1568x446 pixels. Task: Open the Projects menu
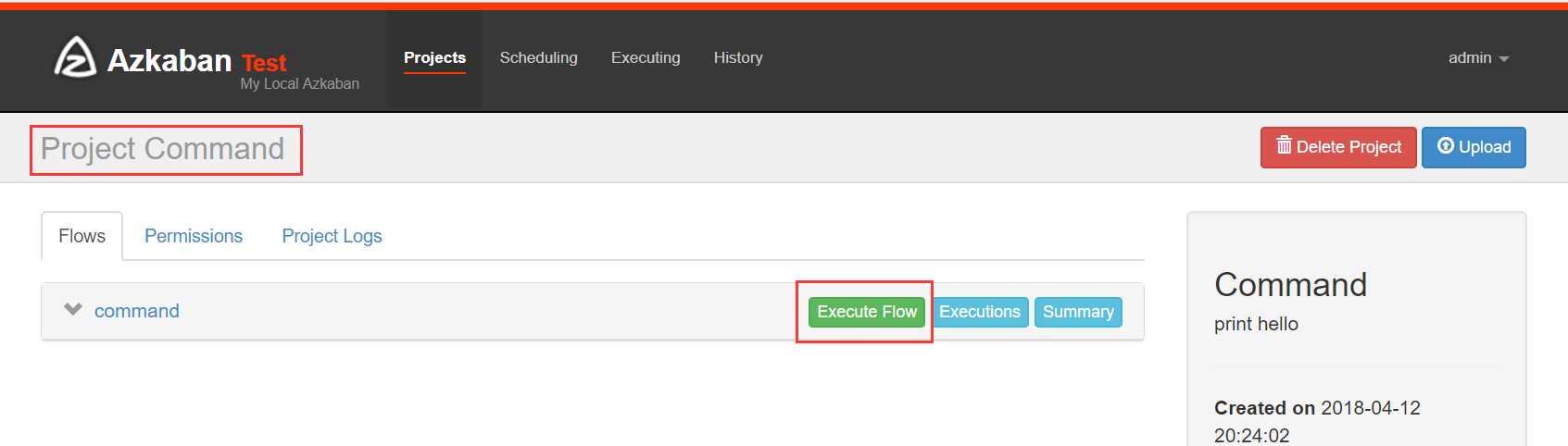[434, 57]
